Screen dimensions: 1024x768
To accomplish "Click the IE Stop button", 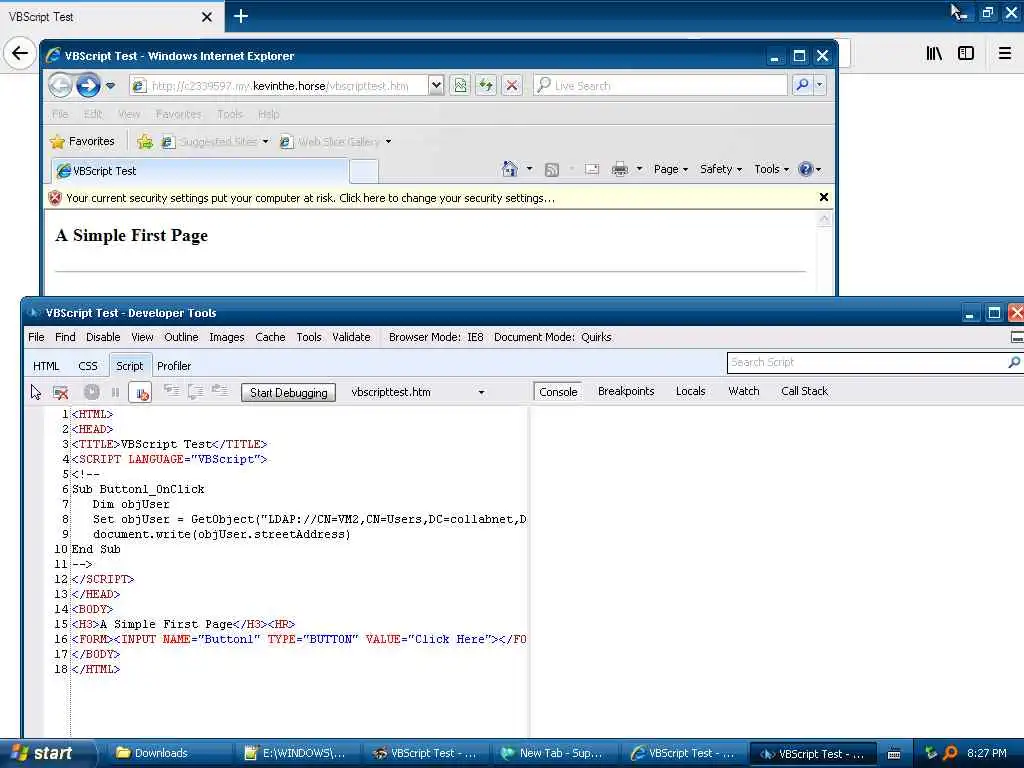I will (x=512, y=86).
